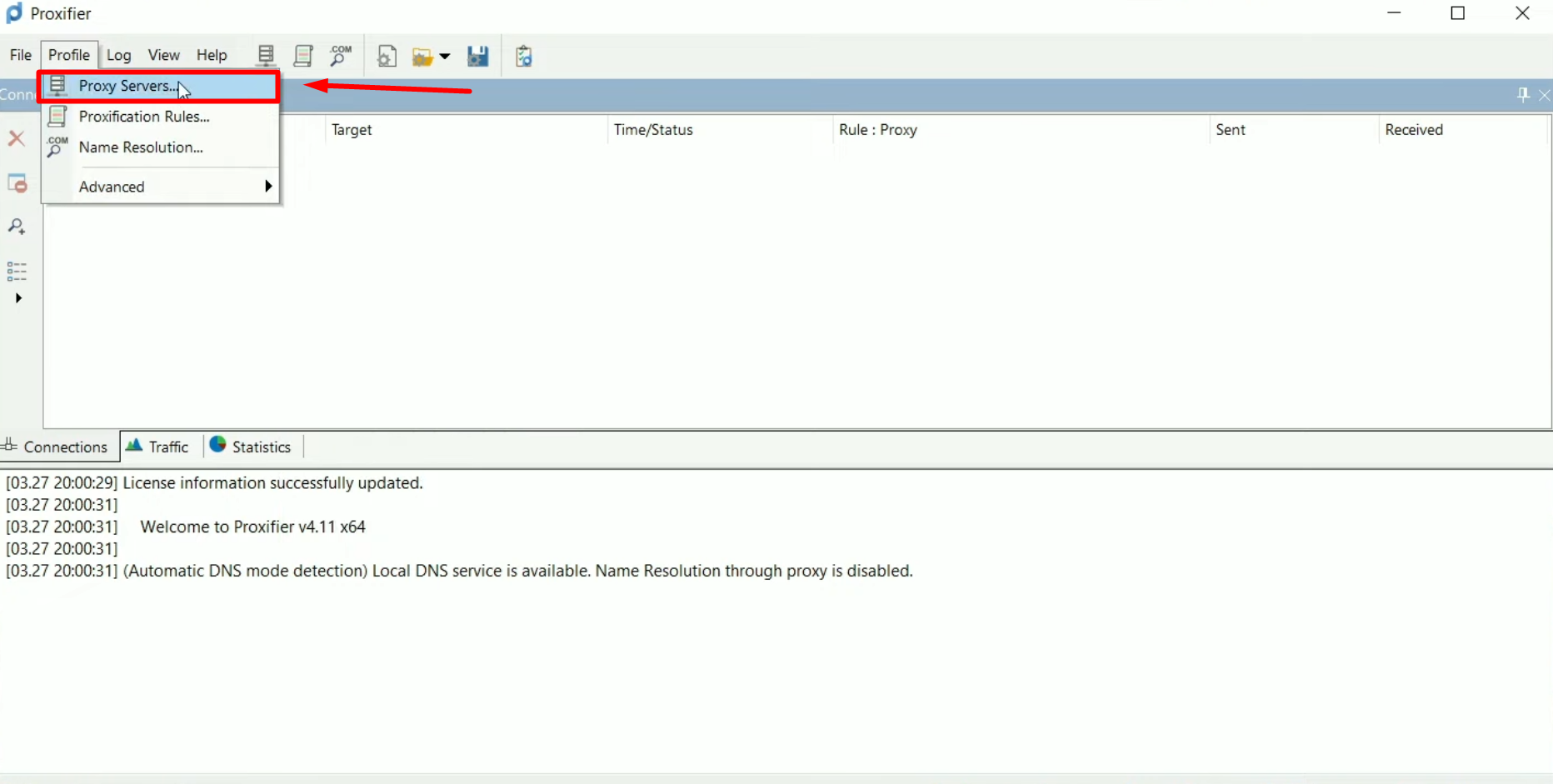Click the red X icon in left sidebar
This screenshot has height=784, width=1553.
click(x=17, y=138)
